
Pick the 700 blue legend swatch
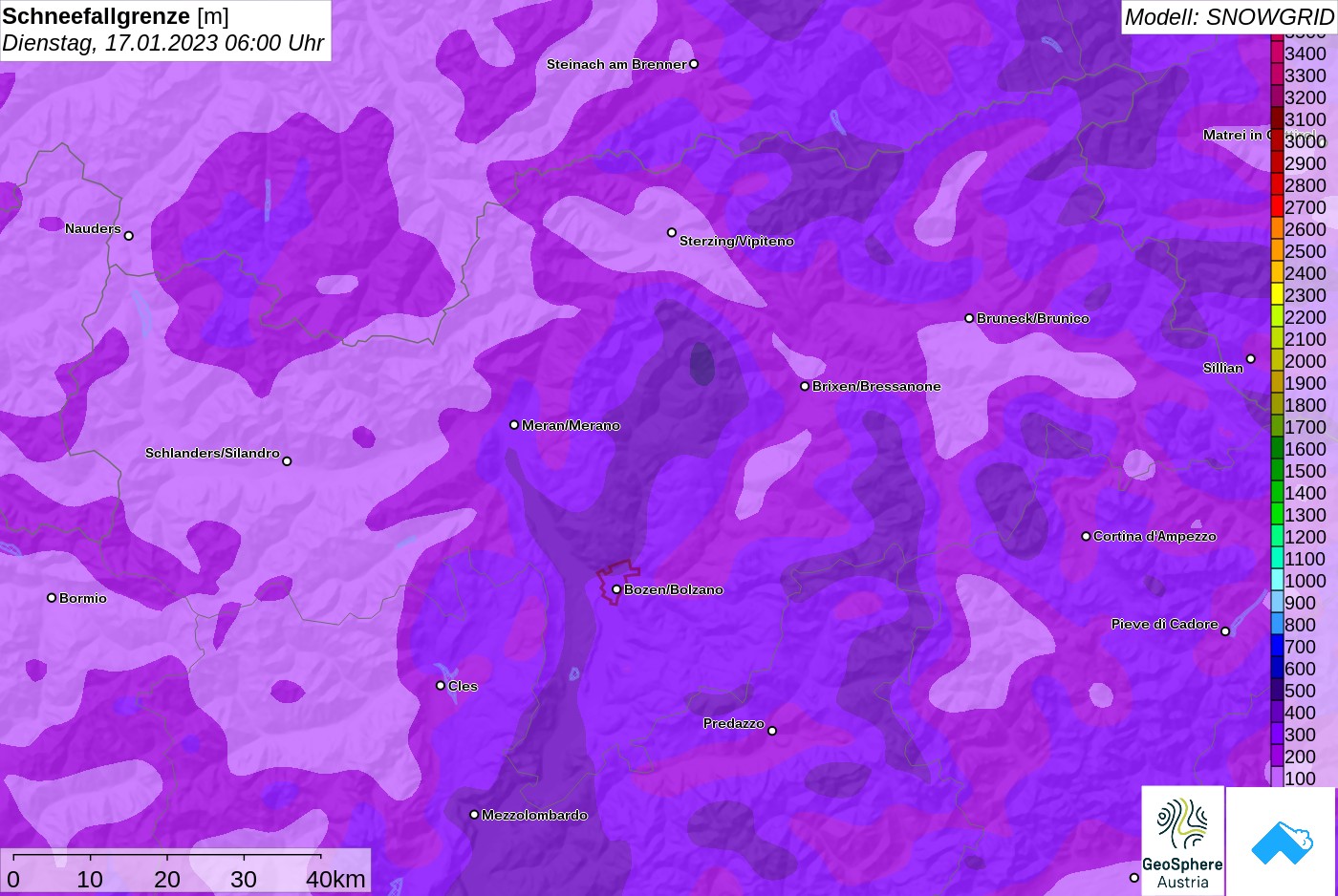pos(1277,647)
